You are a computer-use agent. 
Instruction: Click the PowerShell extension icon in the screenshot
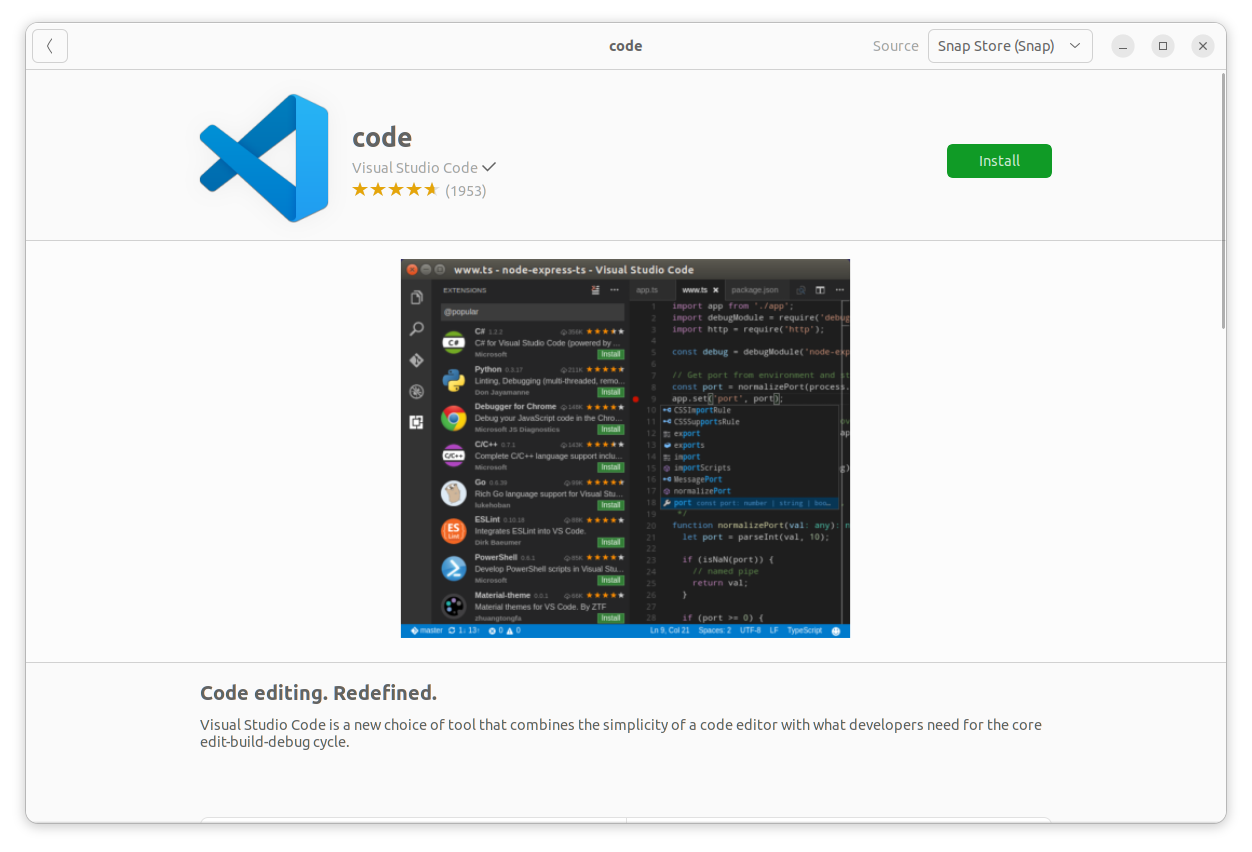tap(454, 568)
